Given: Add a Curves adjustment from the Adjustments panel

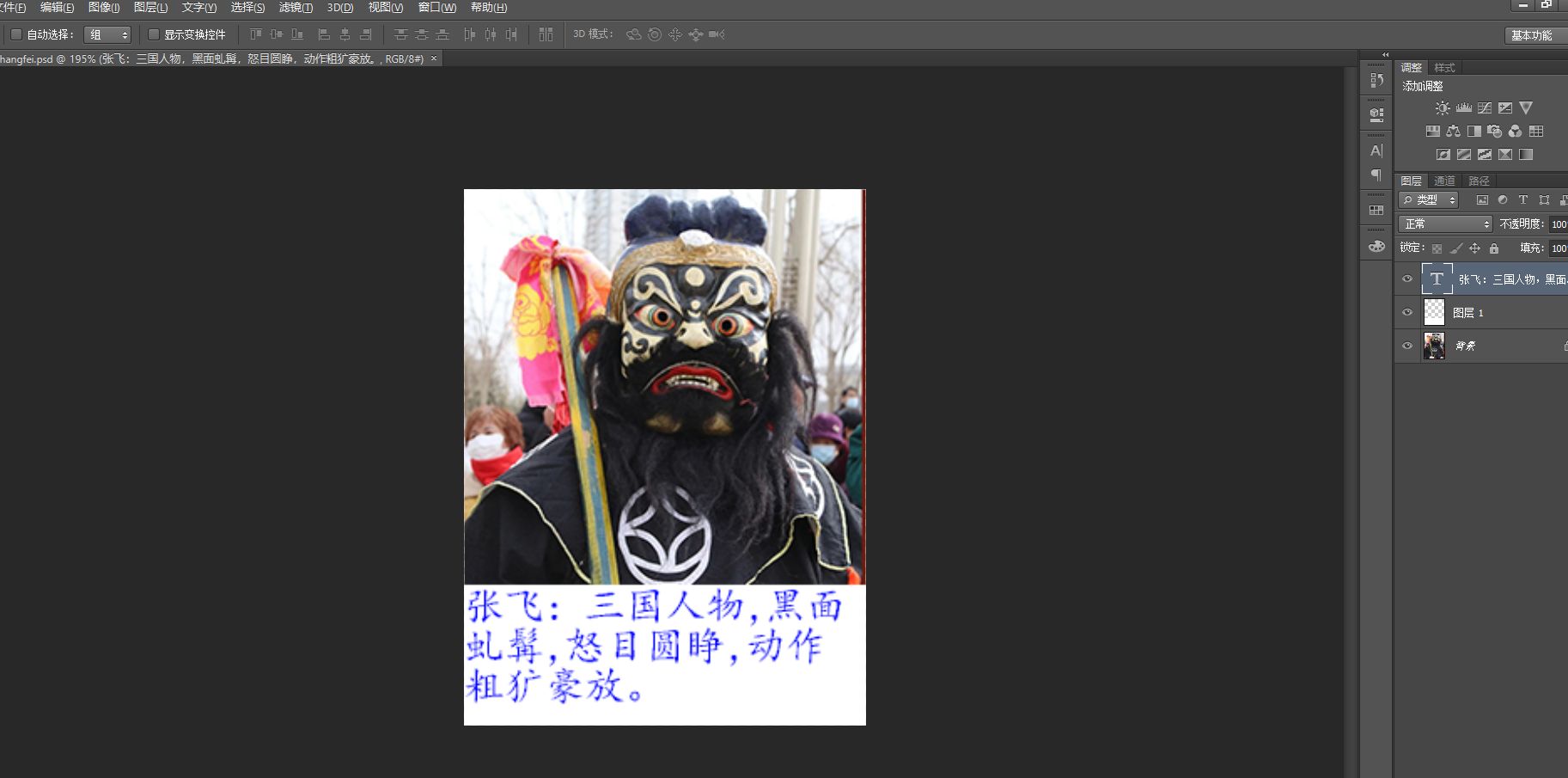Looking at the screenshot, I should pos(1485,107).
